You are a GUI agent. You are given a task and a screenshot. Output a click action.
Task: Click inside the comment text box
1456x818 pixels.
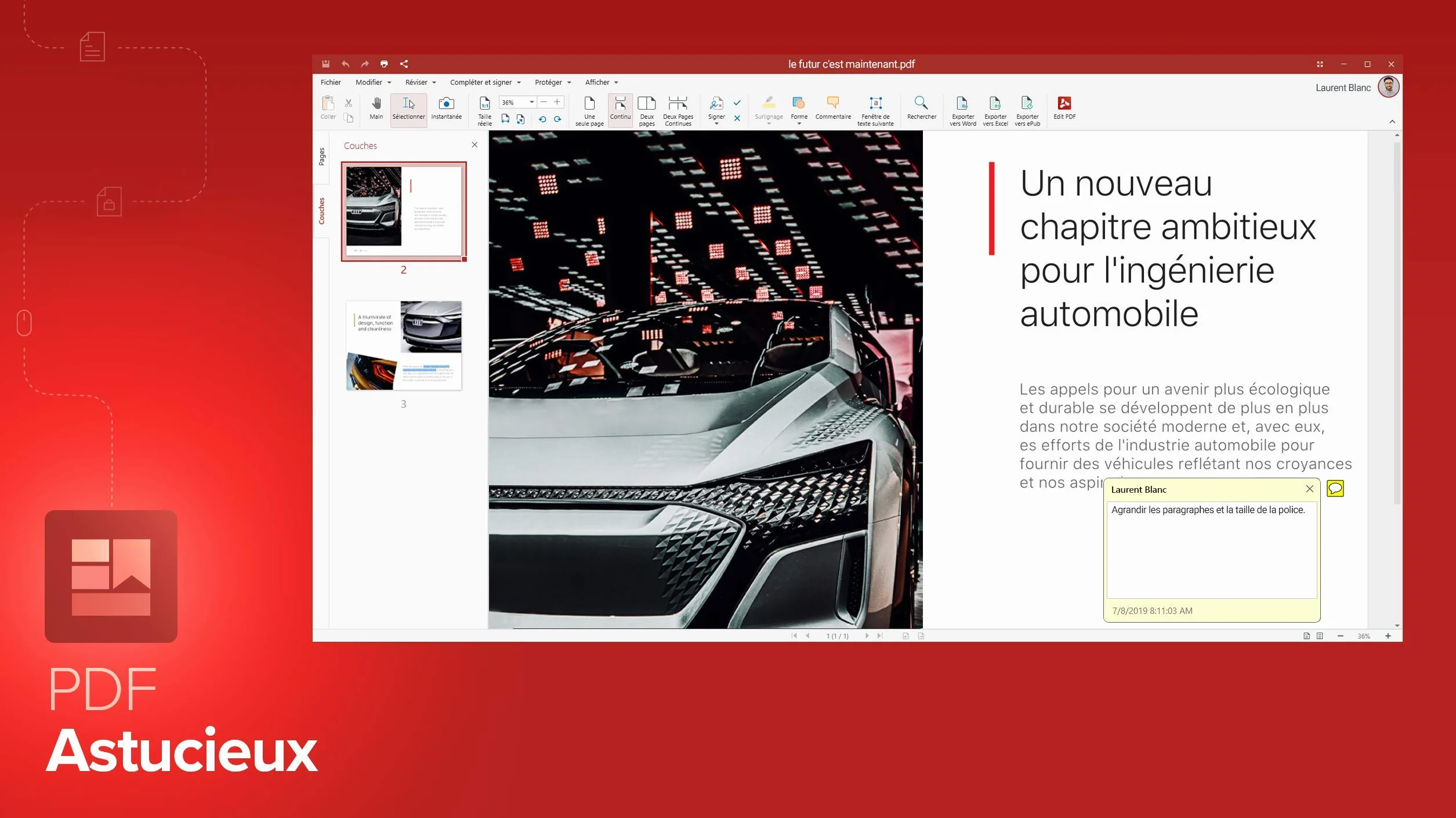[x=1211, y=550]
